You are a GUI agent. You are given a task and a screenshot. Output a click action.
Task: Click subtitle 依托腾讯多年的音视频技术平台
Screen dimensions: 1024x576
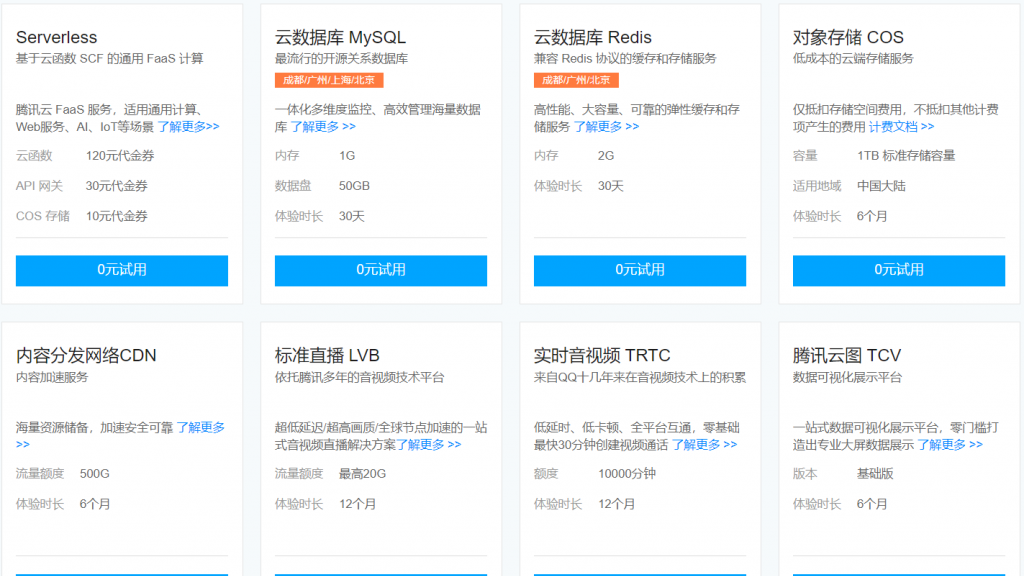point(360,377)
